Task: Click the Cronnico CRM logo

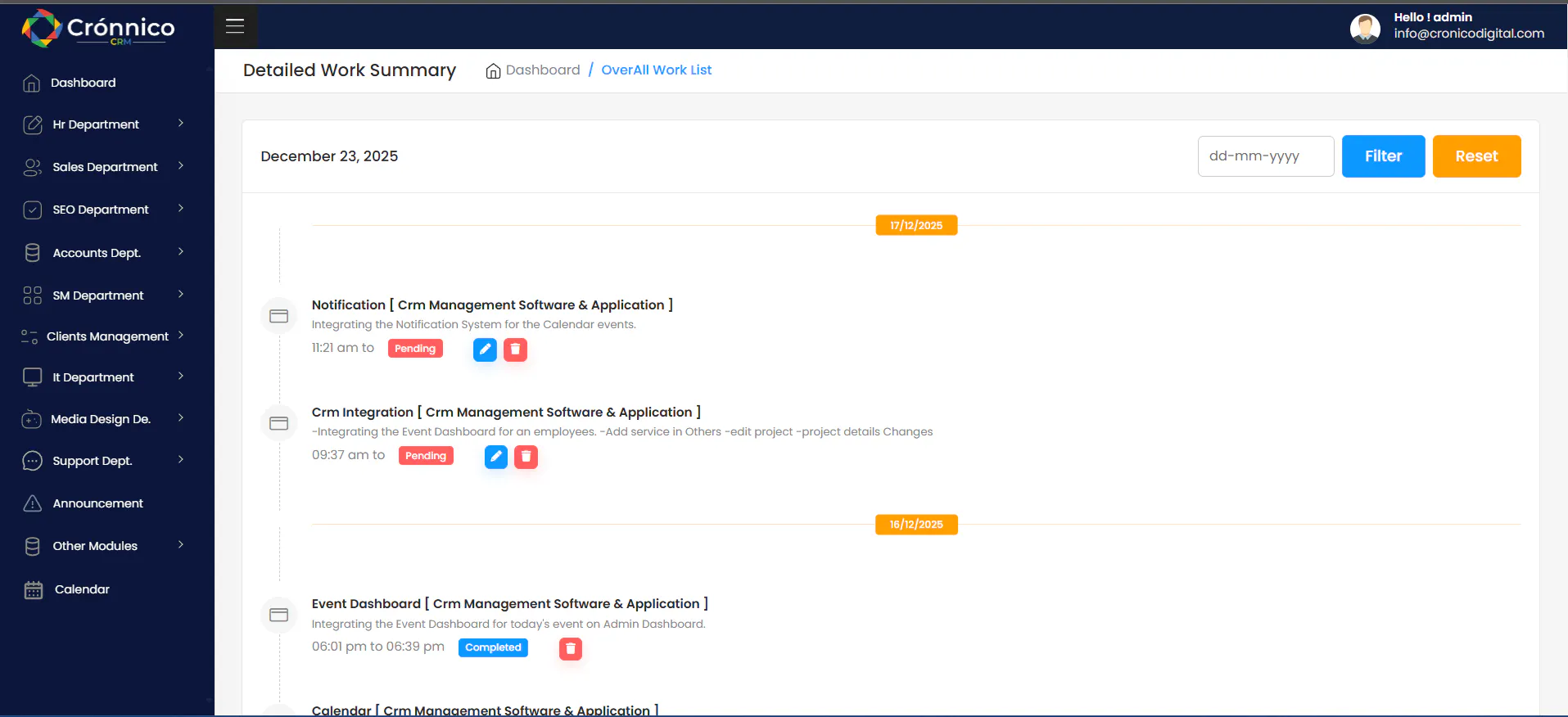Action: [98, 28]
